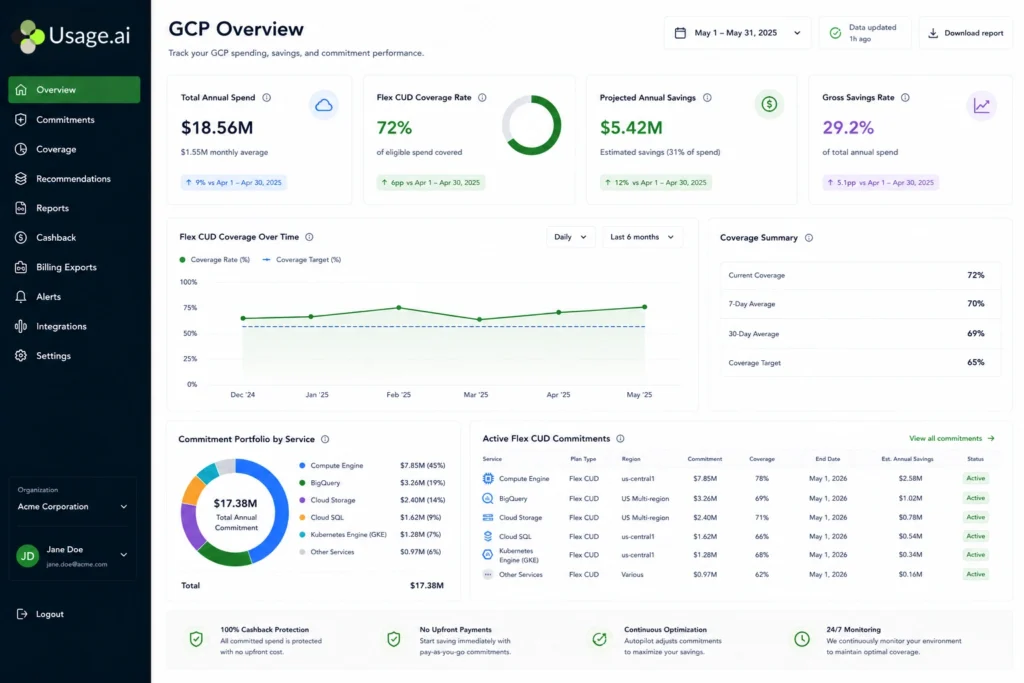Screen dimensions: 1024x683
Task: Click the BigQuery service icon in table
Action: point(488,498)
